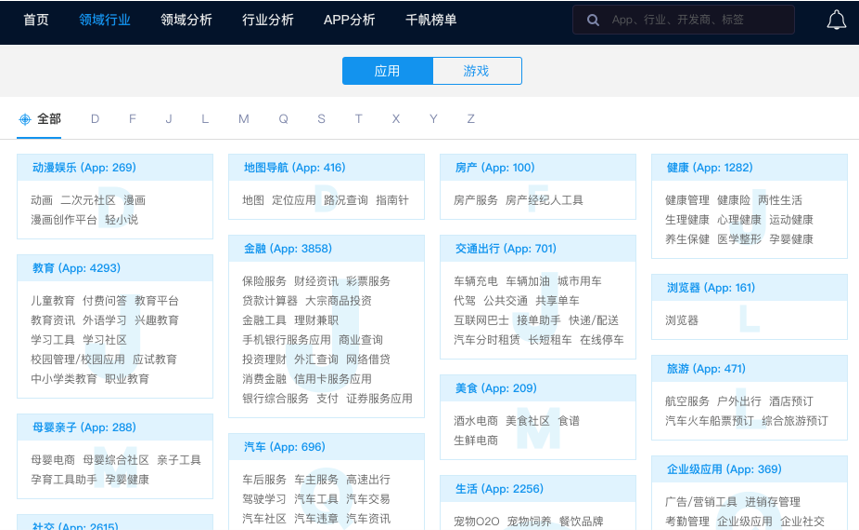Switch to the 应用 toggle
The height and width of the screenshot is (530, 859).
coord(387,71)
